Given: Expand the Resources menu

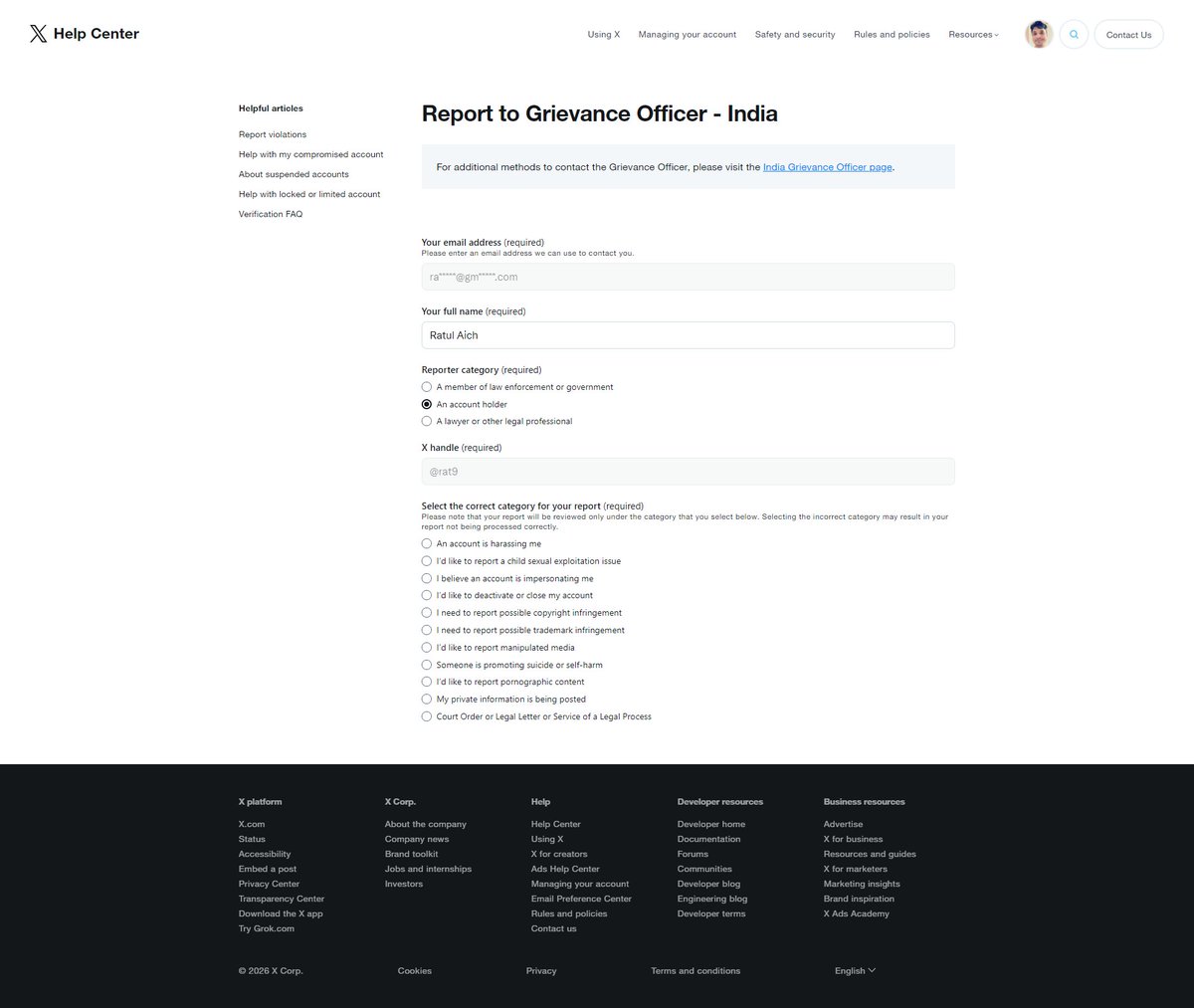Looking at the screenshot, I should coord(973,35).
